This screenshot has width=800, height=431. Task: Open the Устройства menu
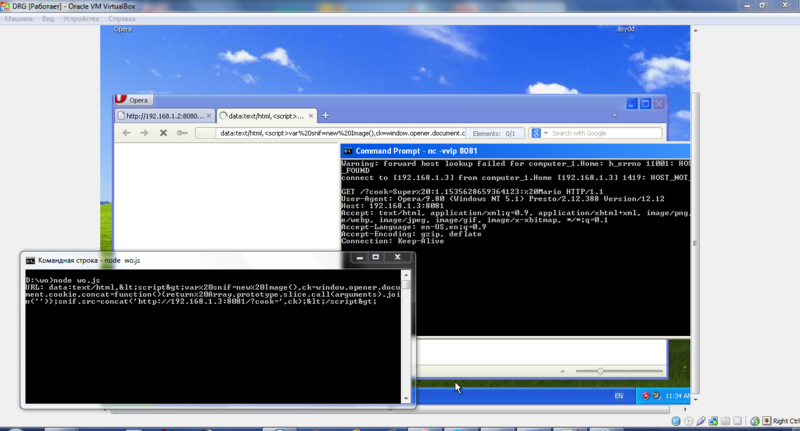[81, 19]
